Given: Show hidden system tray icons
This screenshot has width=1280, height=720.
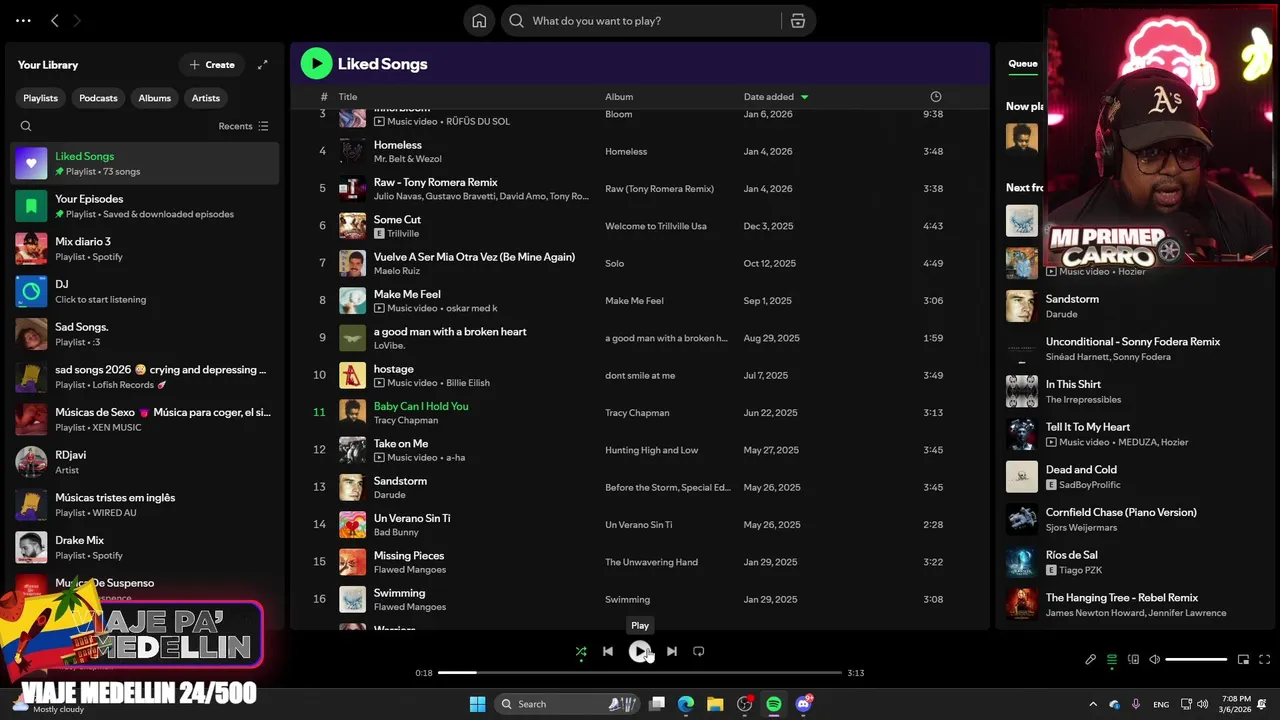Looking at the screenshot, I should 1093,704.
